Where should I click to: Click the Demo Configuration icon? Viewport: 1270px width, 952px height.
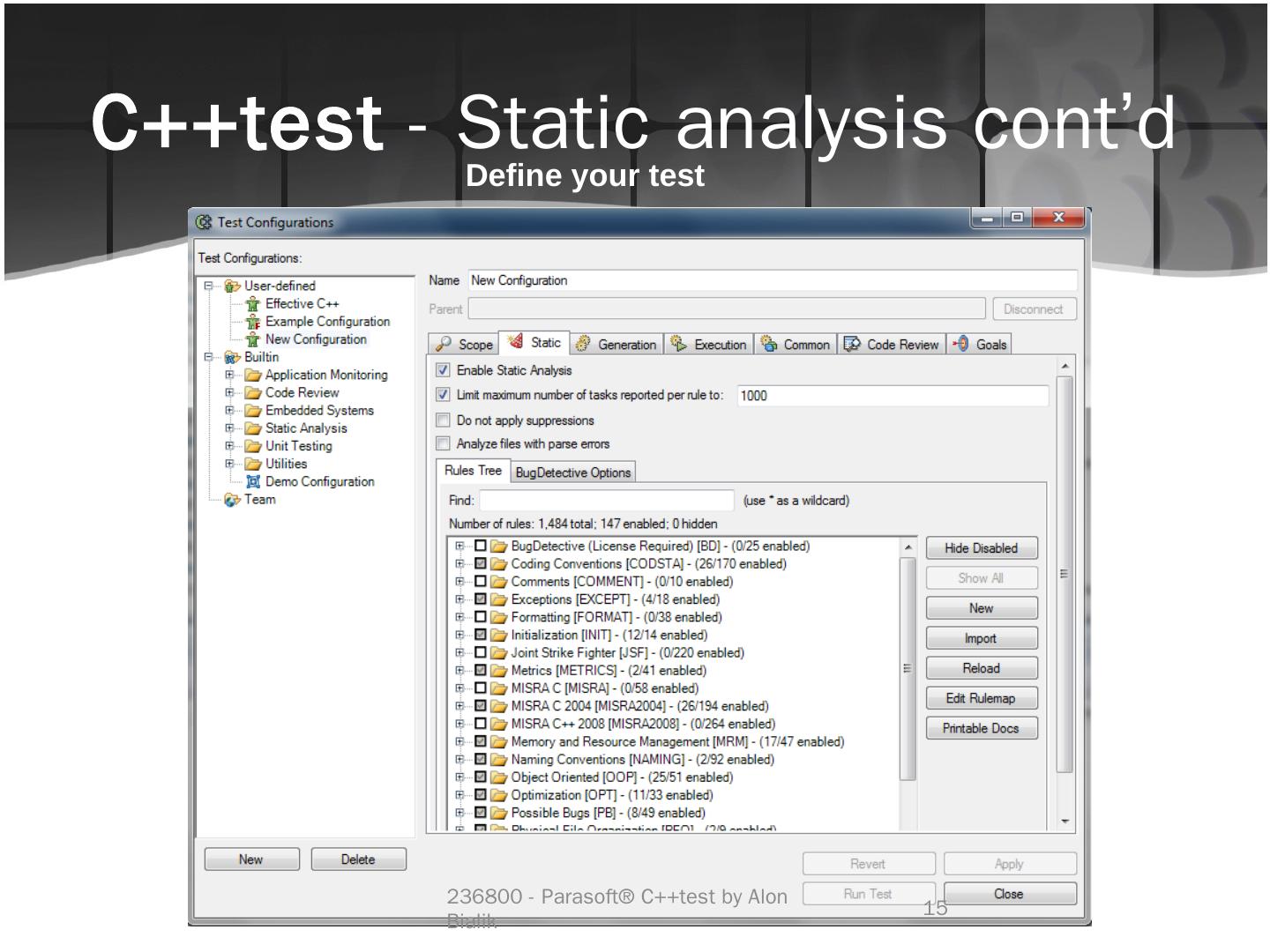[253, 481]
